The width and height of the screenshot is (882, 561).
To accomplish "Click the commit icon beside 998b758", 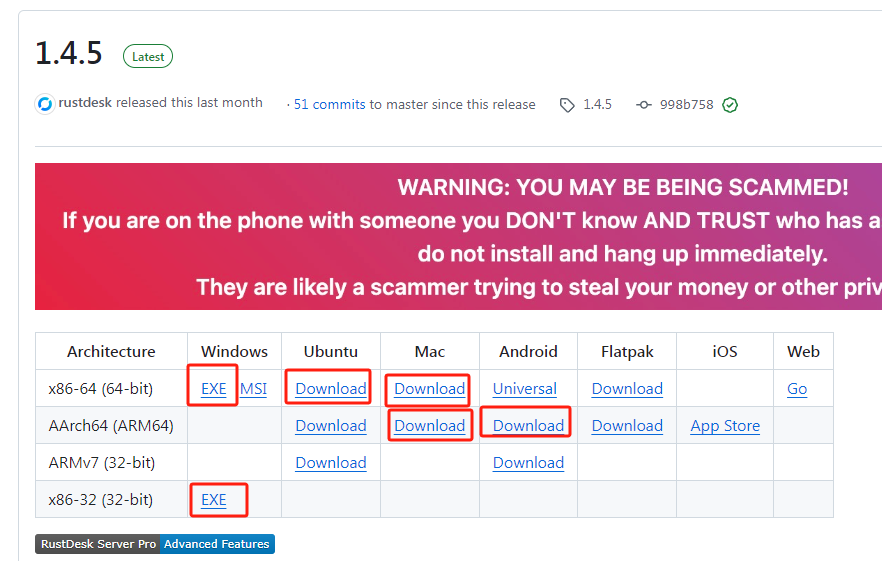I will click(644, 105).
